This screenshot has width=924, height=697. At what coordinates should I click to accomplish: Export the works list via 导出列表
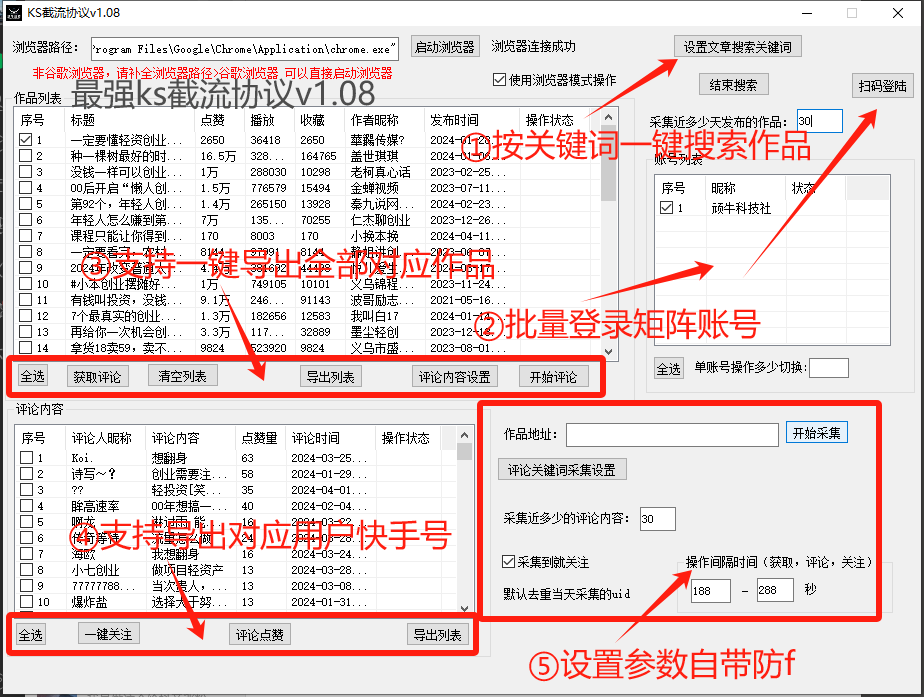tap(331, 378)
